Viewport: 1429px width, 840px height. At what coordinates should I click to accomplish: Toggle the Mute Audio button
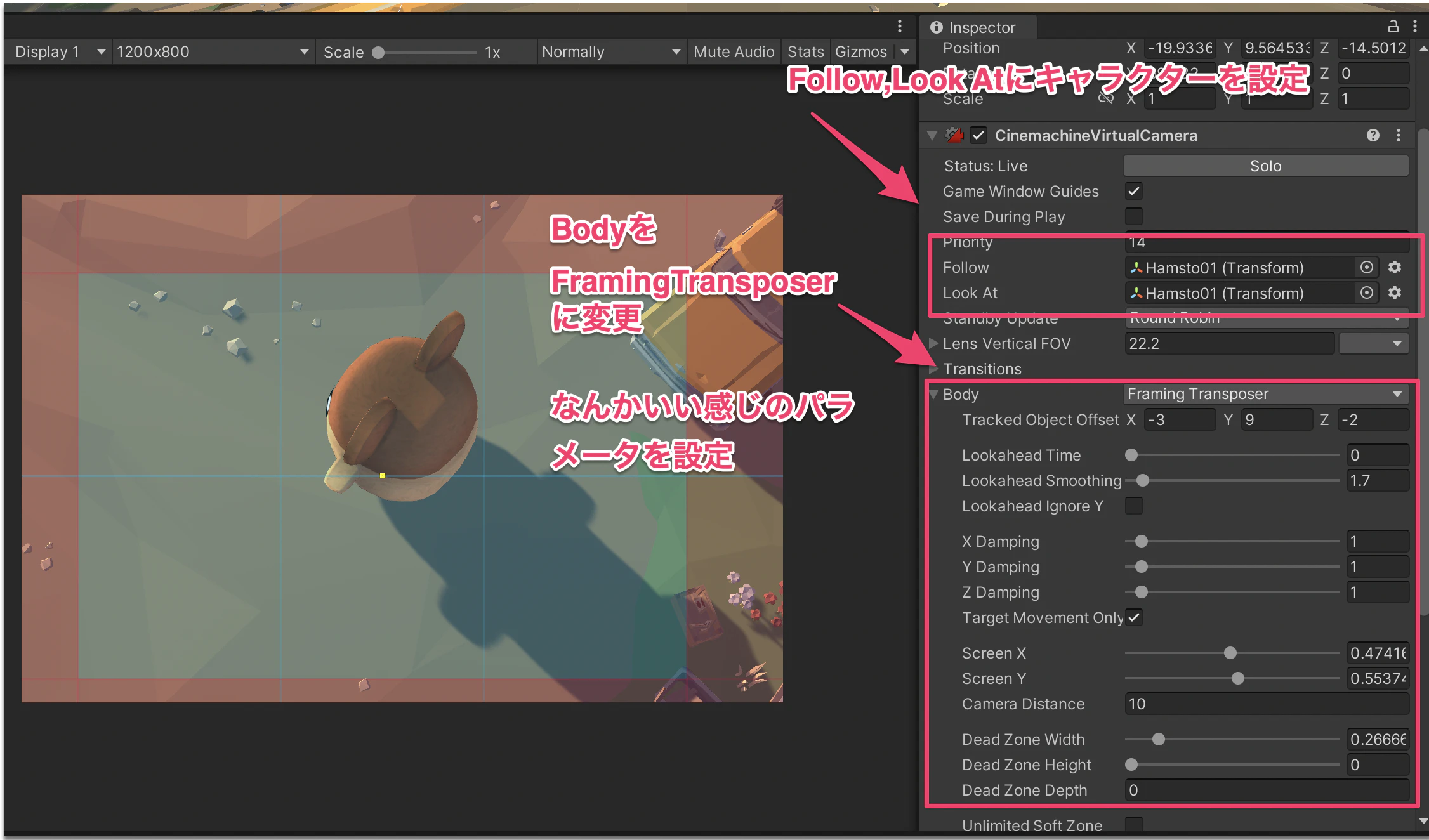tap(734, 52)
